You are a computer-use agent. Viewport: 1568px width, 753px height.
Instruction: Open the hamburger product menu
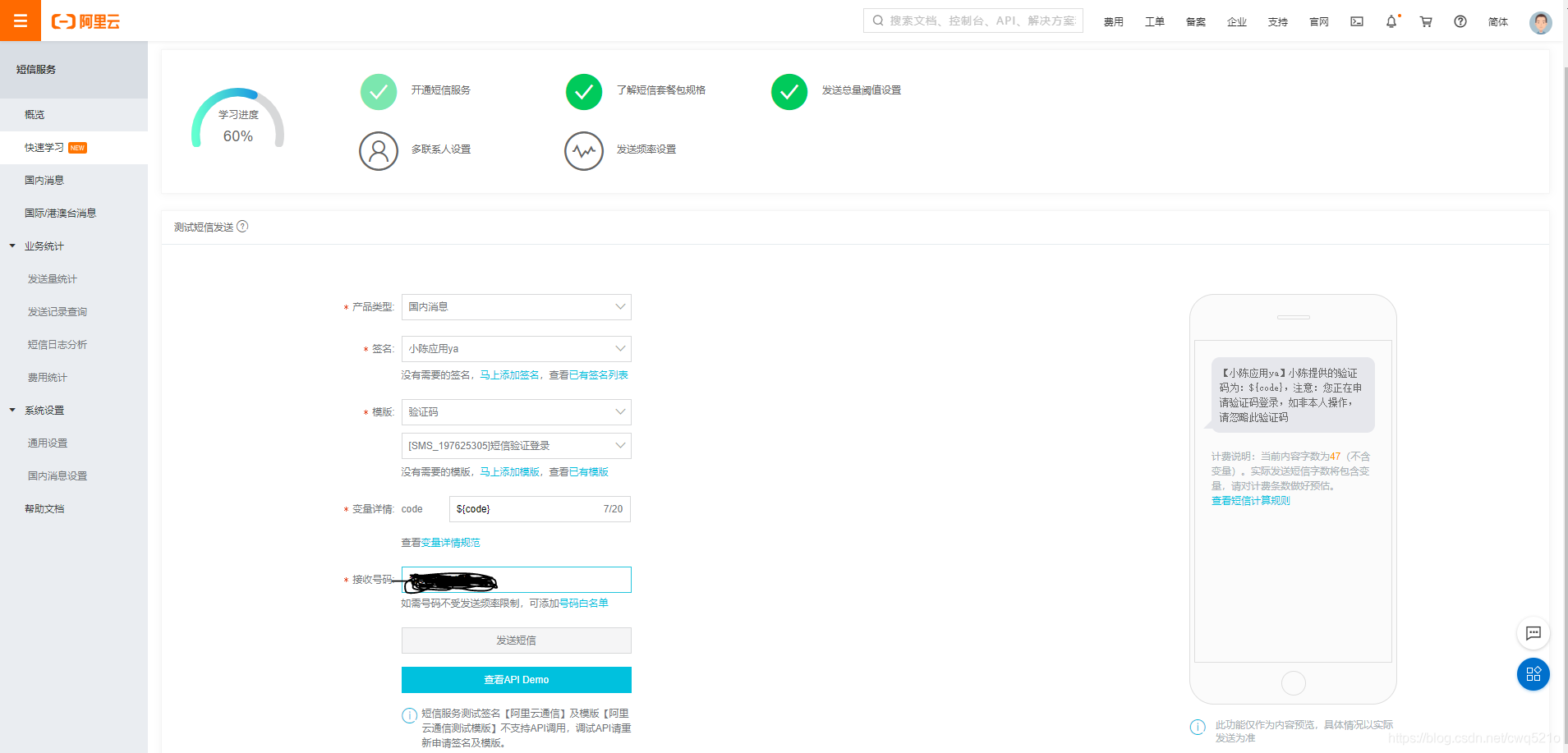pos(21,21)
